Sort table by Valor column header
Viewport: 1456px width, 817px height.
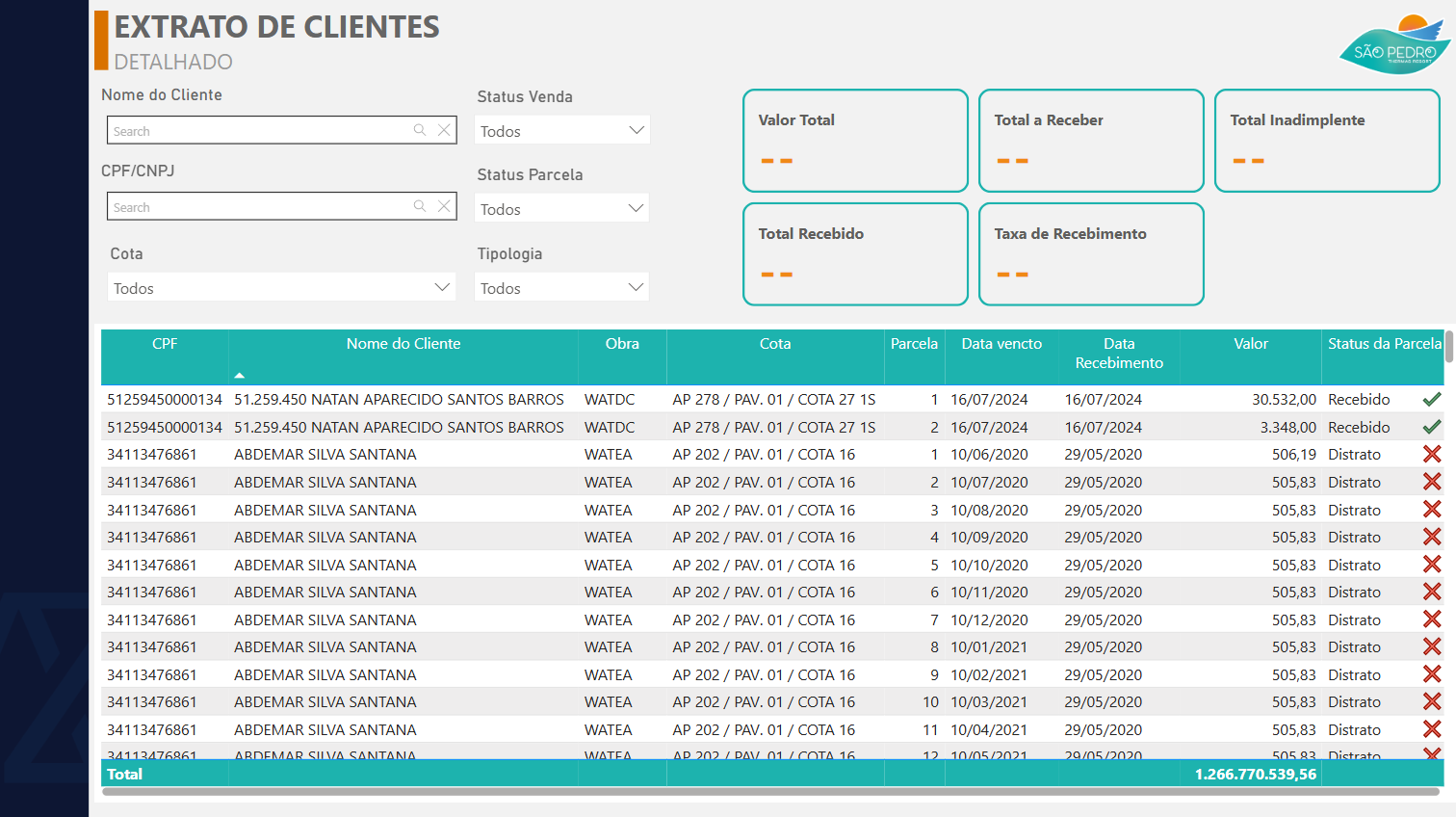[x=1251, y=344]
